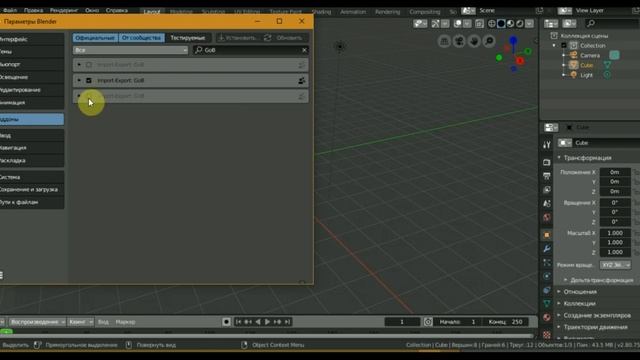This screenshot has width=640, height=360.
Task: Open Интерфейс preferences section
Action: [x=31, y=39]
